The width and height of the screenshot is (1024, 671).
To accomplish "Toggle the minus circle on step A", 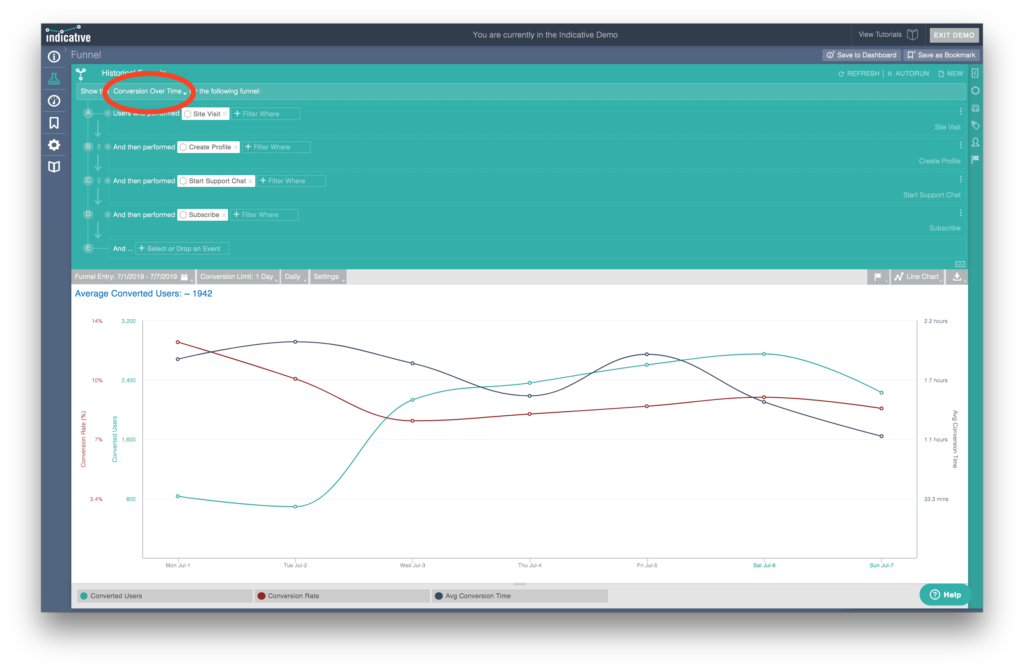I will coord(108,114).
